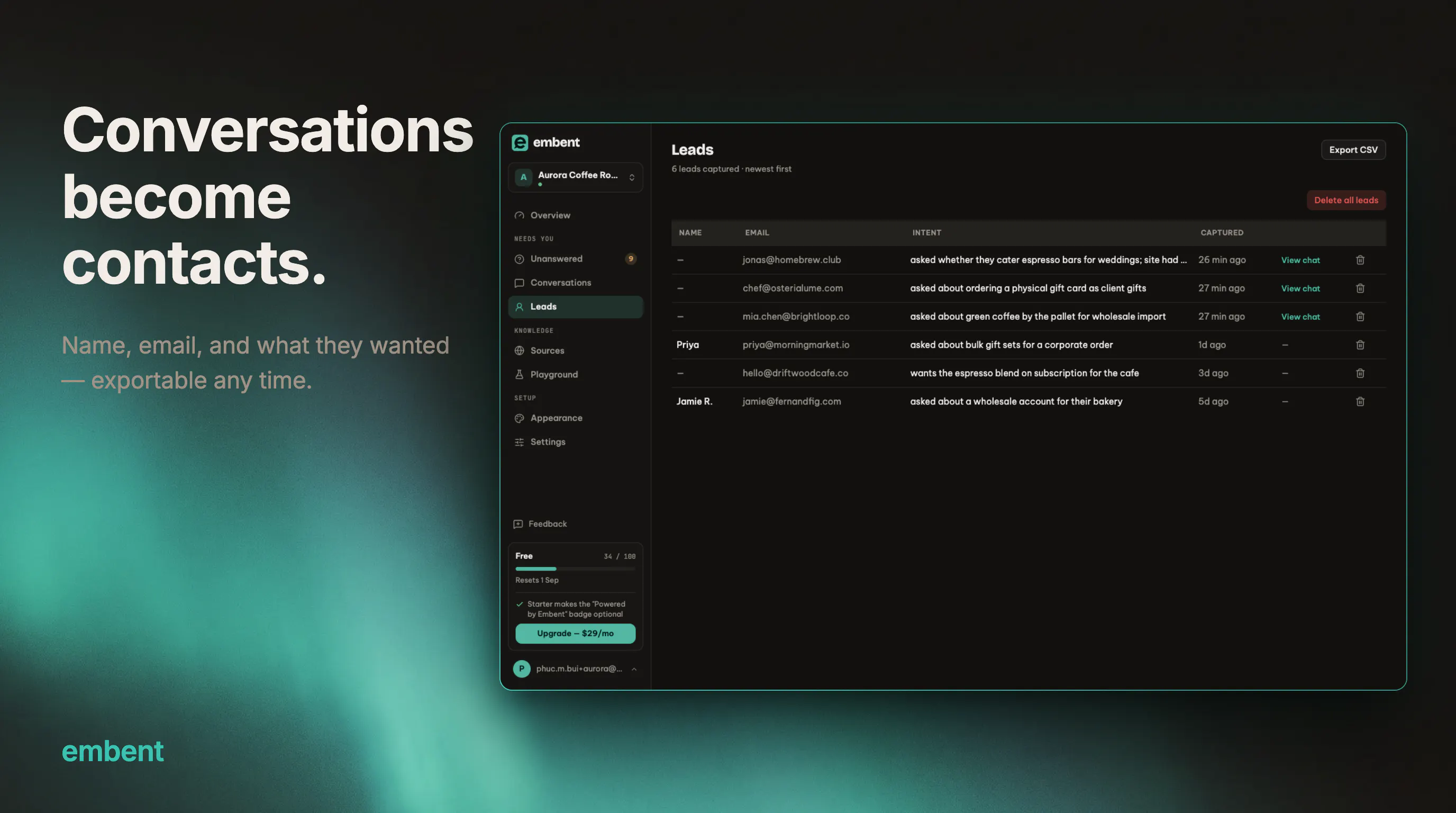
Task: Select the Leads menu item
Action: [x=576, y=306]
